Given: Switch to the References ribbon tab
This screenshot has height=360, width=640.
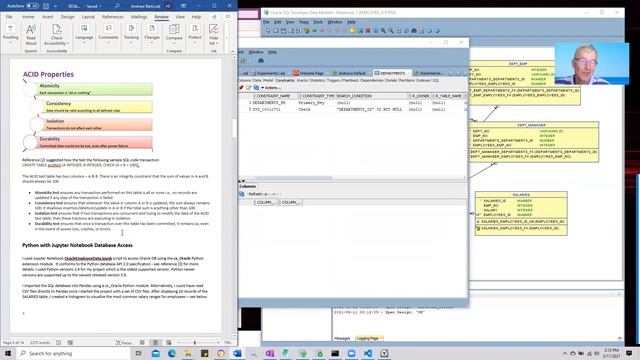Looking at the screenshot, I should [113, 17].
